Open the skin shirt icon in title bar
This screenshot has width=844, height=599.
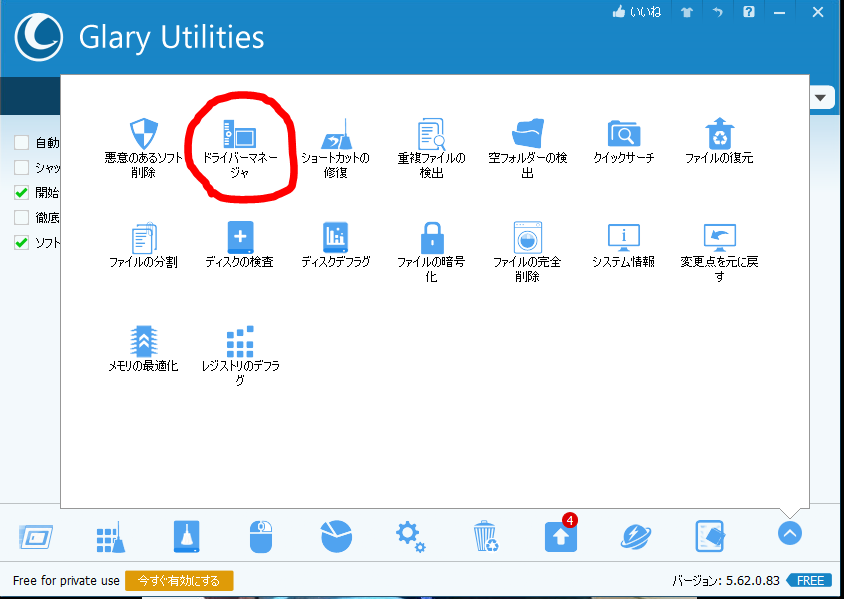pyautogui.click(x=687, y=12)
